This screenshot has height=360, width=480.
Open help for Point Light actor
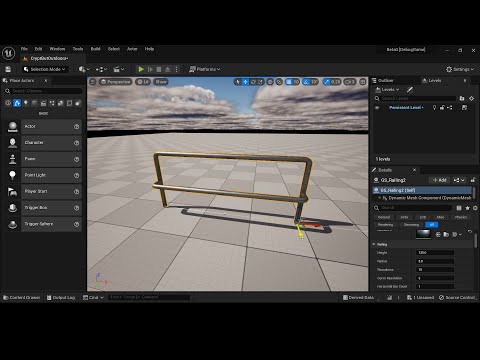pyautogui.click(x=77, y=175)
